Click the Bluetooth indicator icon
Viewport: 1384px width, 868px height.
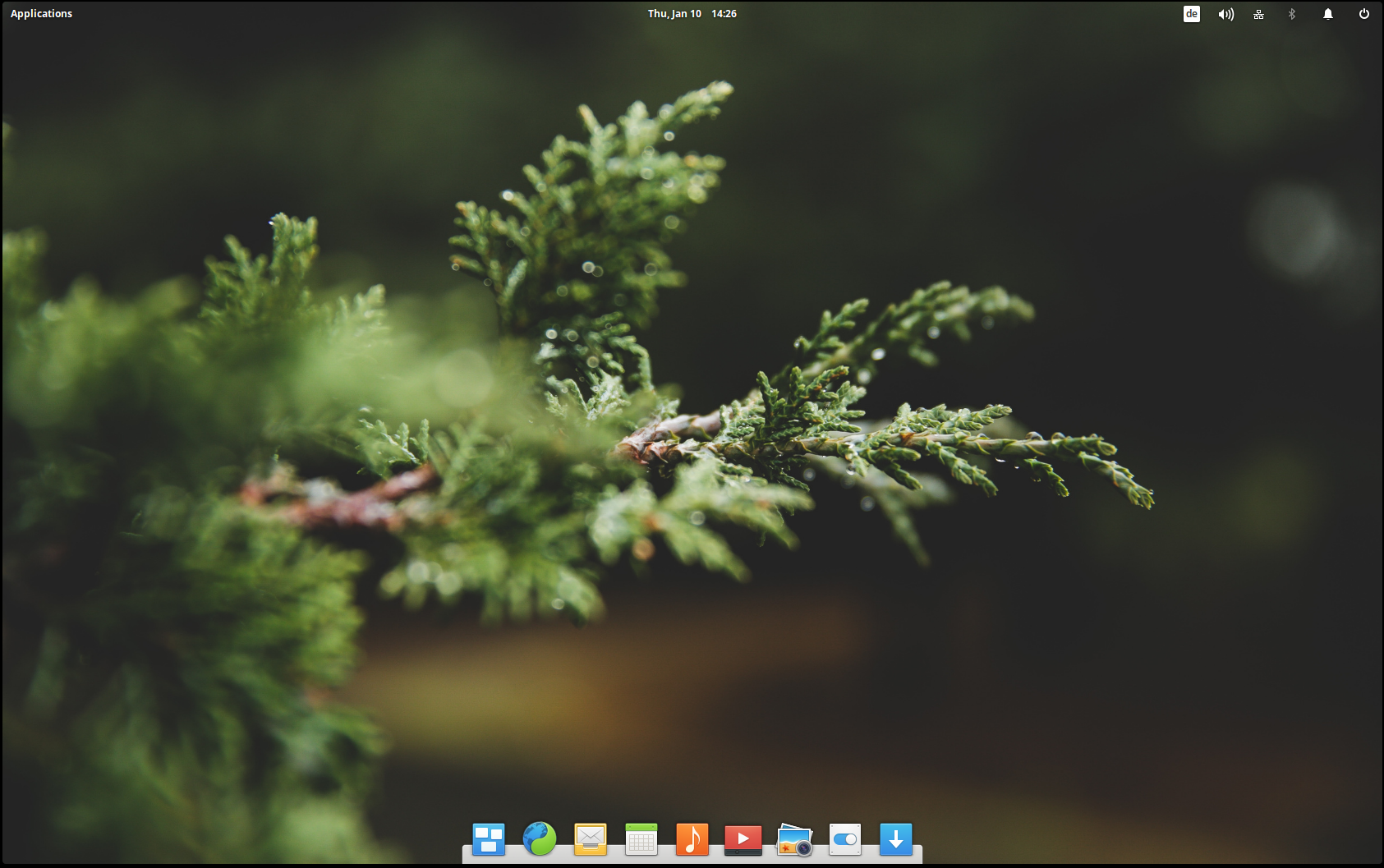pos(1292,14)
